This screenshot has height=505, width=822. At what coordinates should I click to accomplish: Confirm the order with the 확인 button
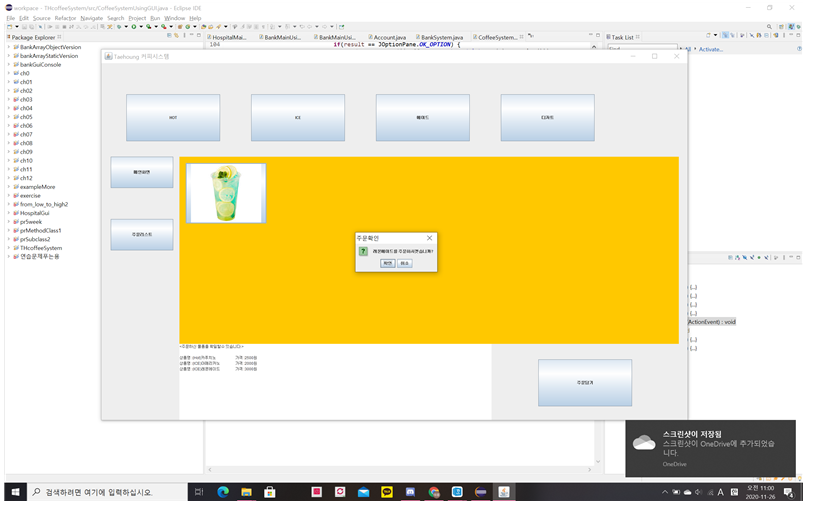[x=387, y=263]
